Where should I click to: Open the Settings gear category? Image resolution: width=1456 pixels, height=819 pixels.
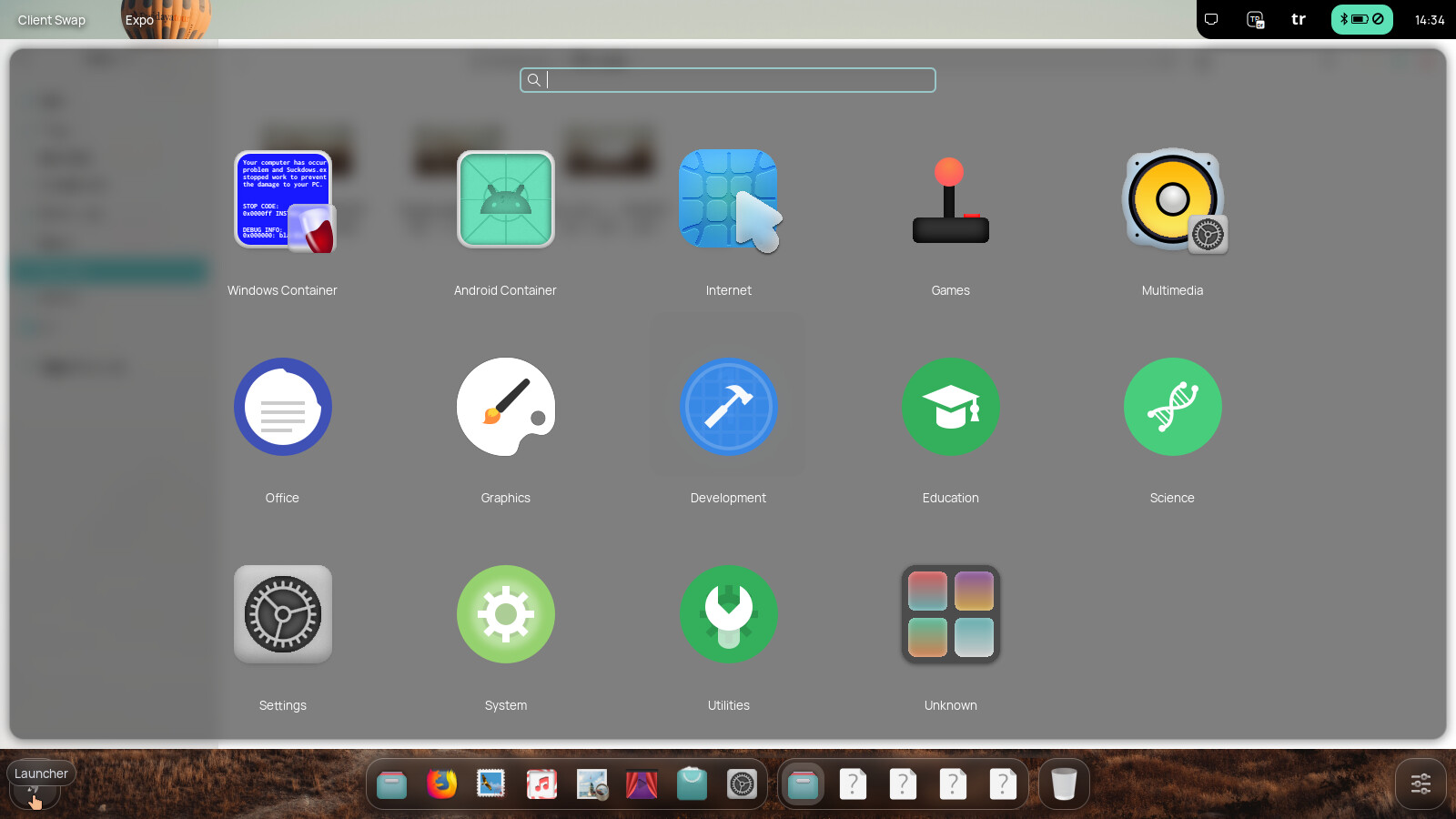pyautogui.click(x=283, y=614)
